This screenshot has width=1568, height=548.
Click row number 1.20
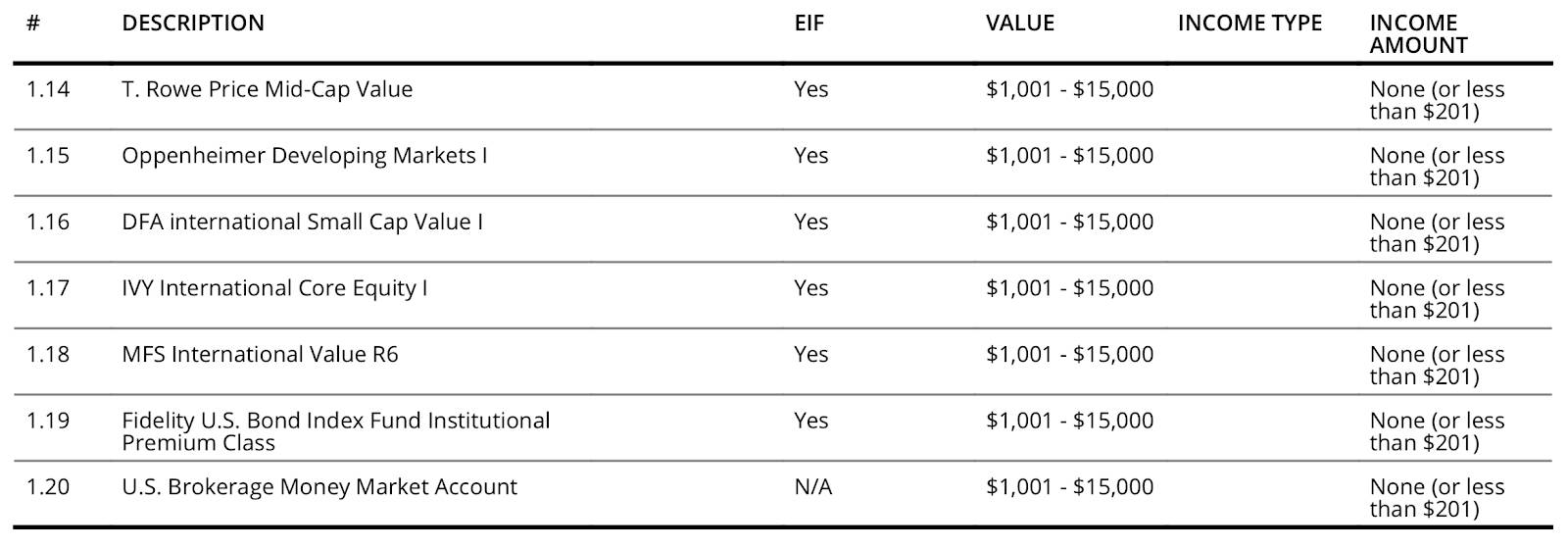48,487
